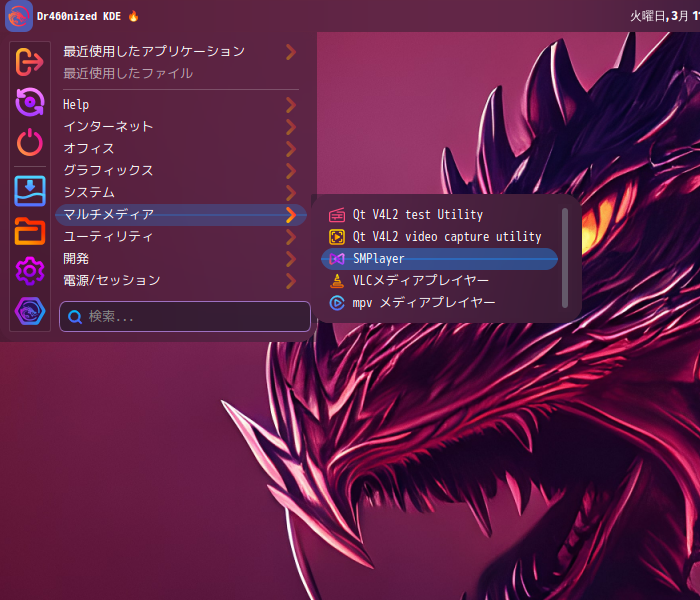The width and height of the screenshot is (700, 600).
Task: Launch Qt V4L2 test Utility
Action: point(440,215)
